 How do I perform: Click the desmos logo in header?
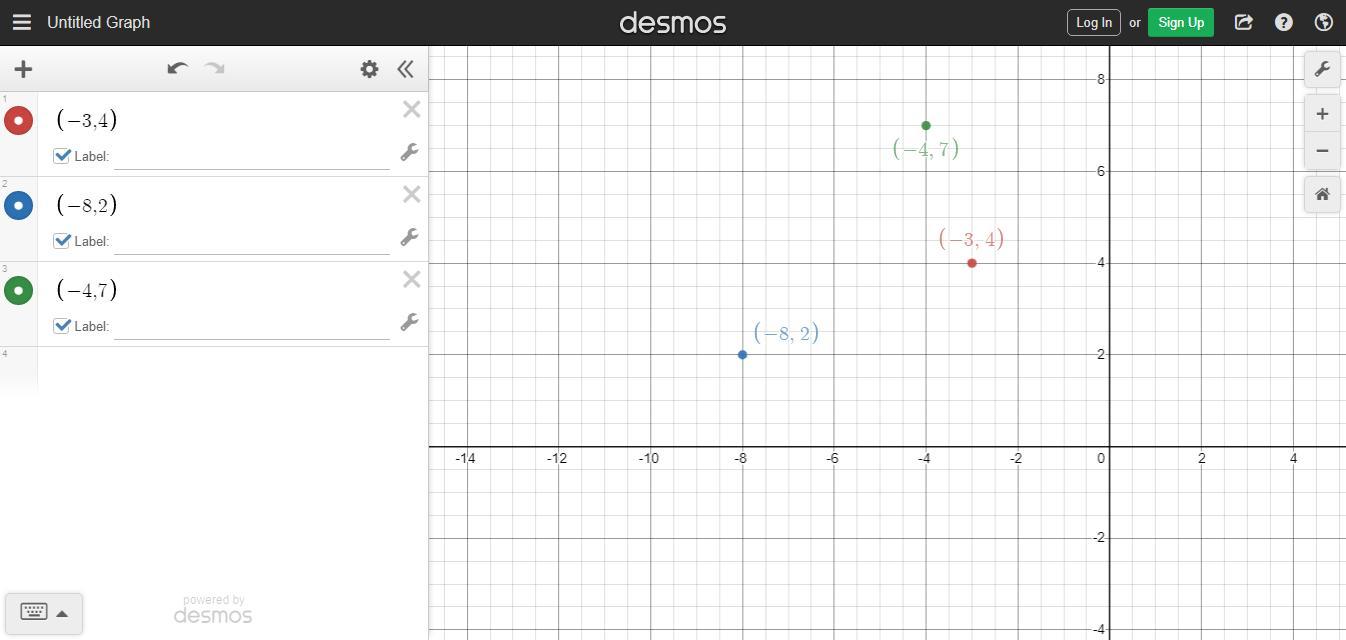(x=673, y=22)
